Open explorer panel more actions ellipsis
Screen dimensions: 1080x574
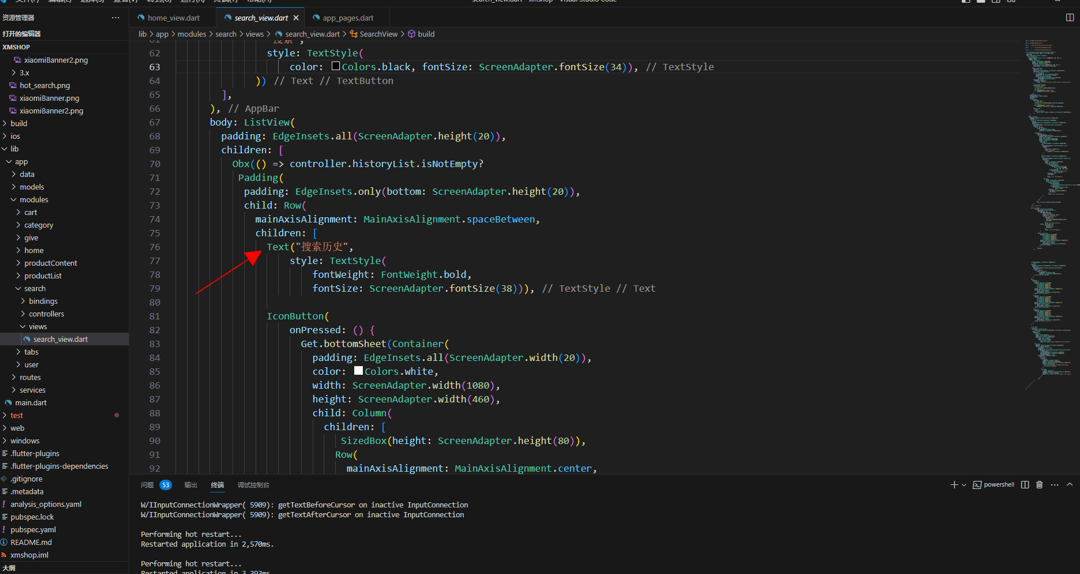115,18
